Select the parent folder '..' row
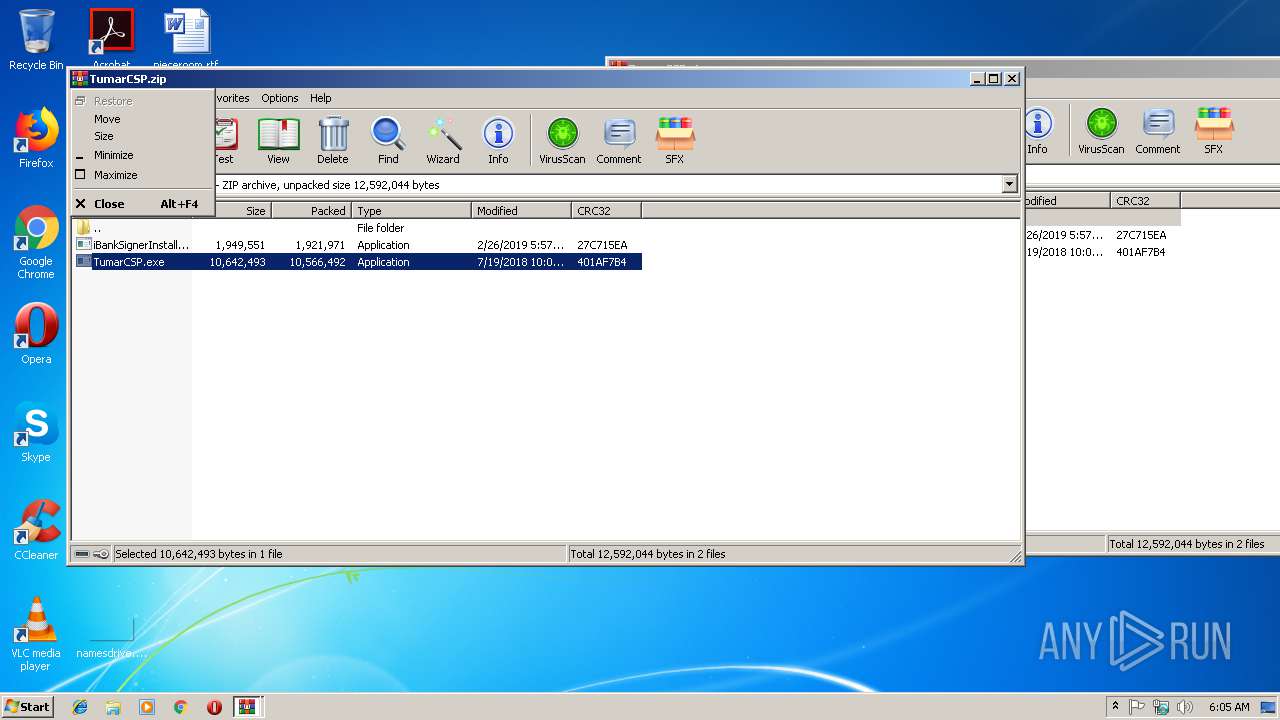 (x=358, y=228)
